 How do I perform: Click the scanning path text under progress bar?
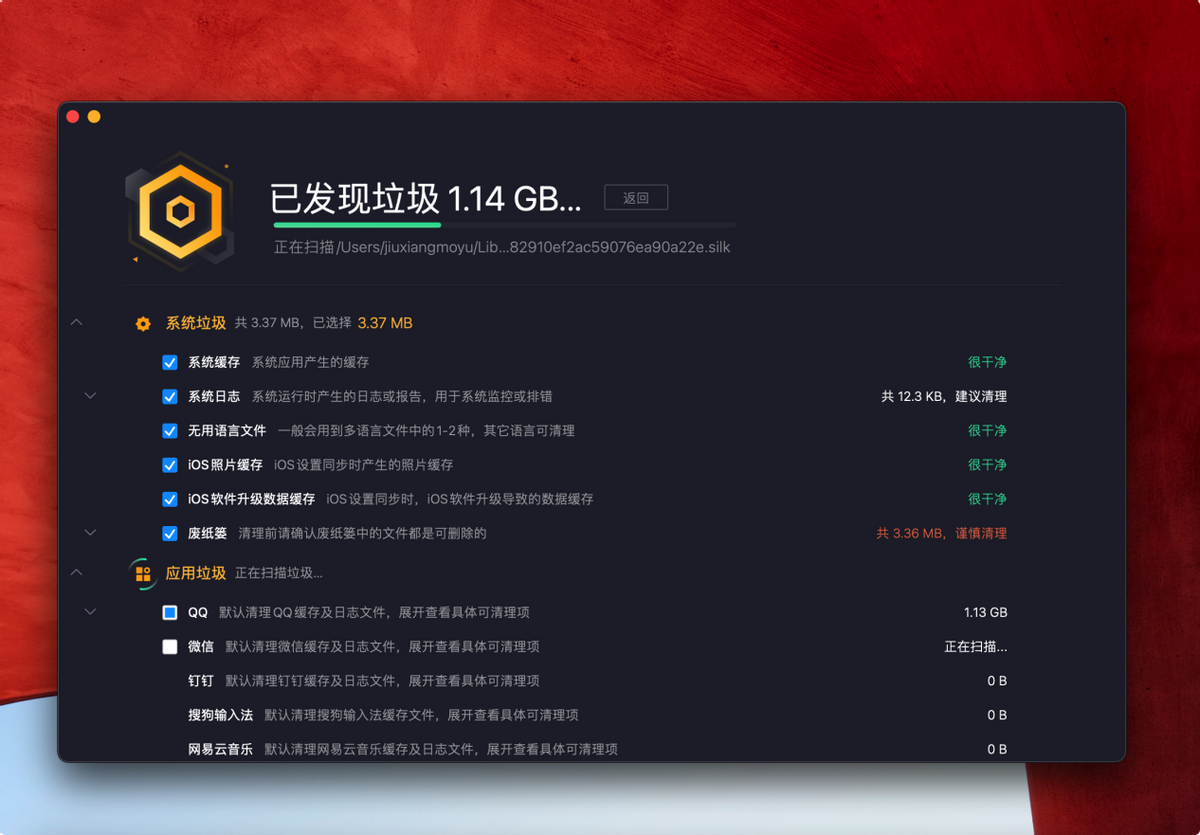click(x=502, y=247)
